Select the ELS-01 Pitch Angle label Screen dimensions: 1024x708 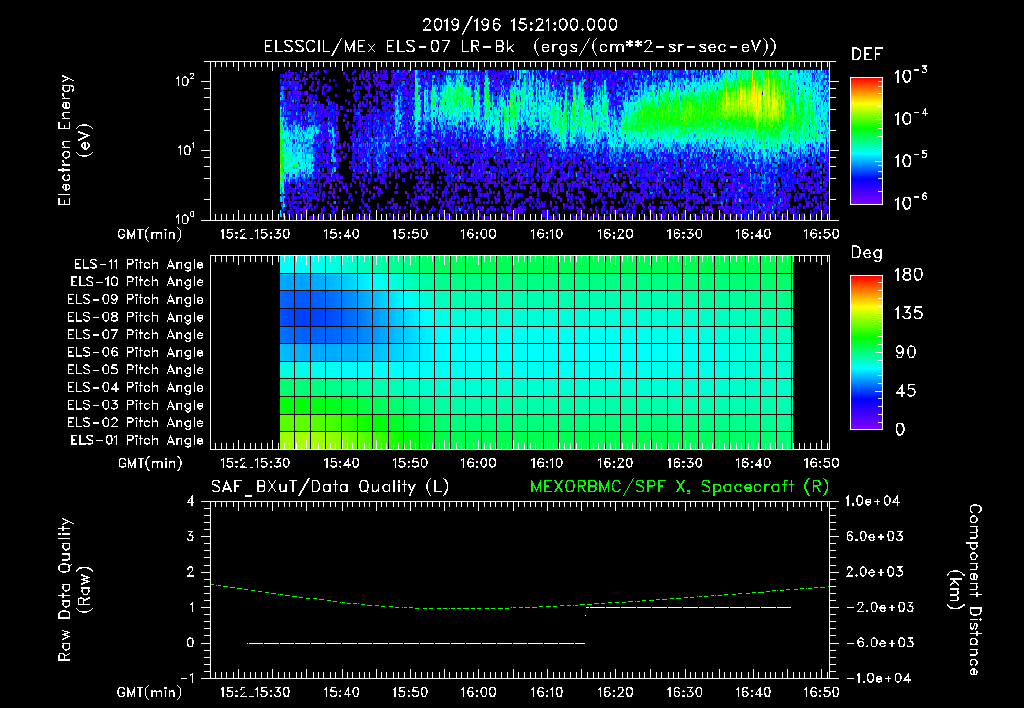(137, 440)
